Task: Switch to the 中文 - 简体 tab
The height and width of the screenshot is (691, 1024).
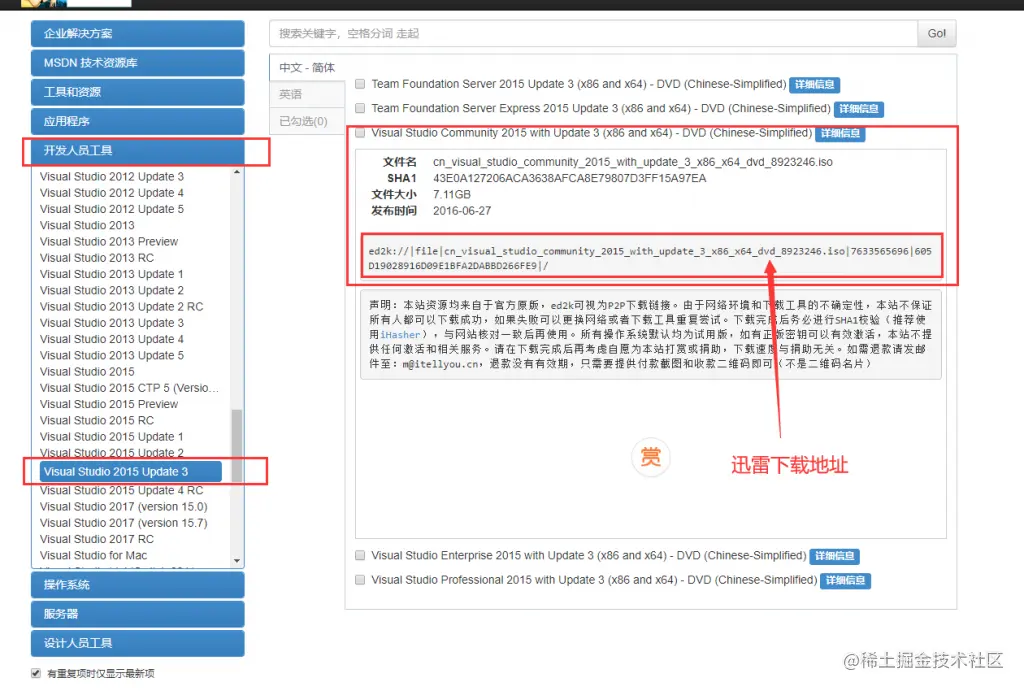Action: (x=307, y=67)
